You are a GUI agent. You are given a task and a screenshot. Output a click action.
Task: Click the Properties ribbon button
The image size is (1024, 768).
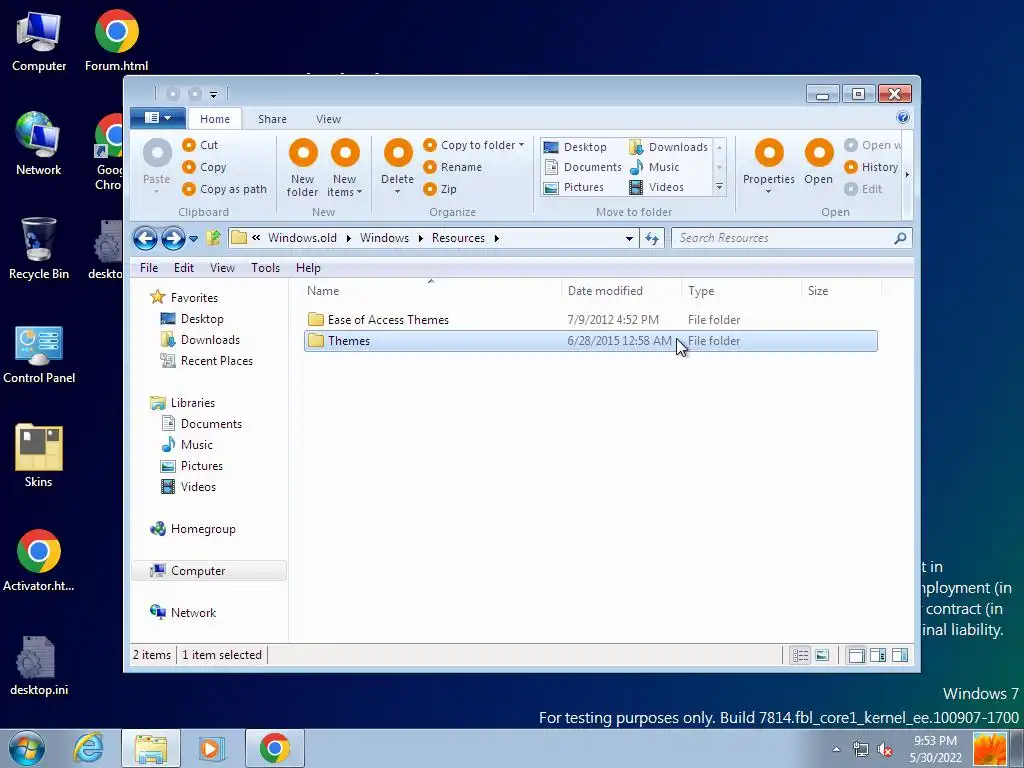tap(769, 167)
